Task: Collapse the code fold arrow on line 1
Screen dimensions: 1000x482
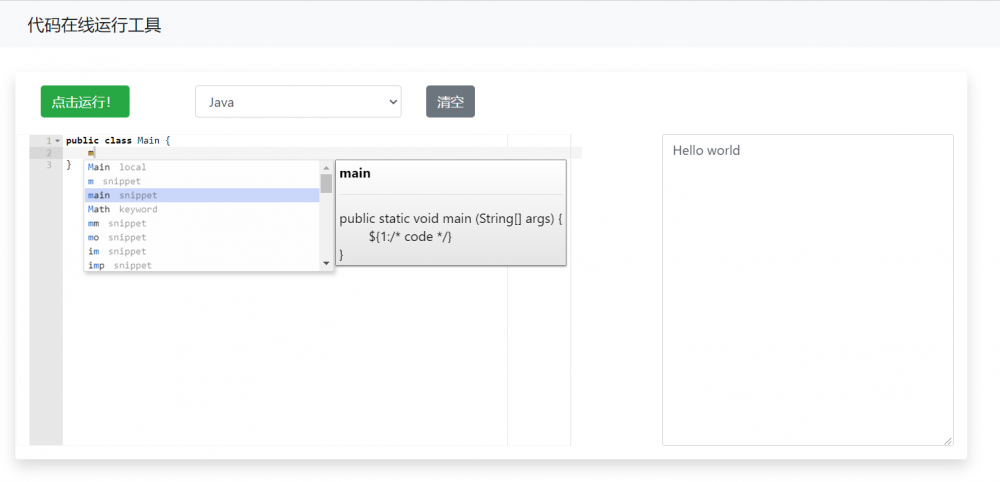Action: pyautogui.click(x=58, y=141)
